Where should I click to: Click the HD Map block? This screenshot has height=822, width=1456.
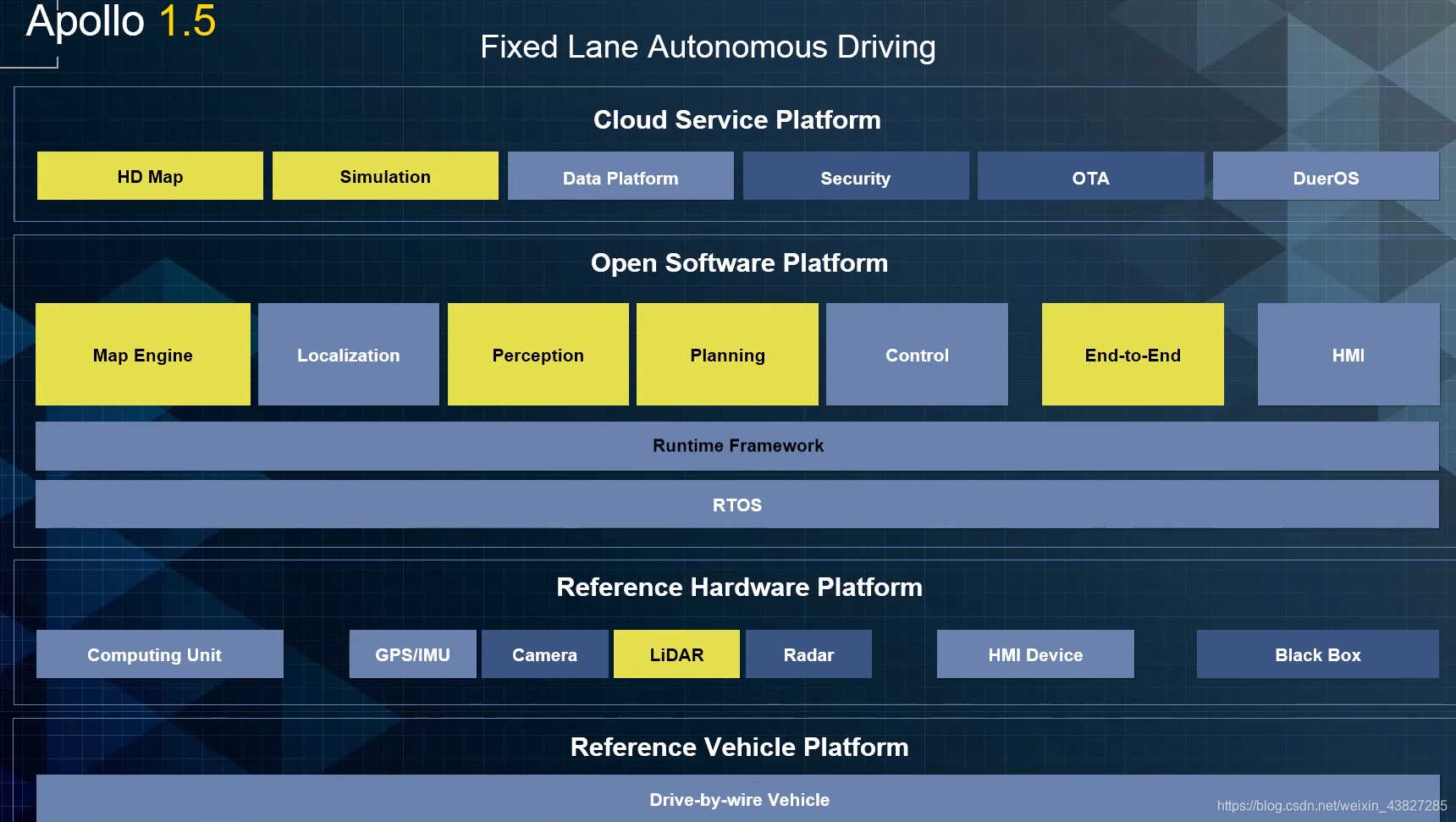coord(150,176)
